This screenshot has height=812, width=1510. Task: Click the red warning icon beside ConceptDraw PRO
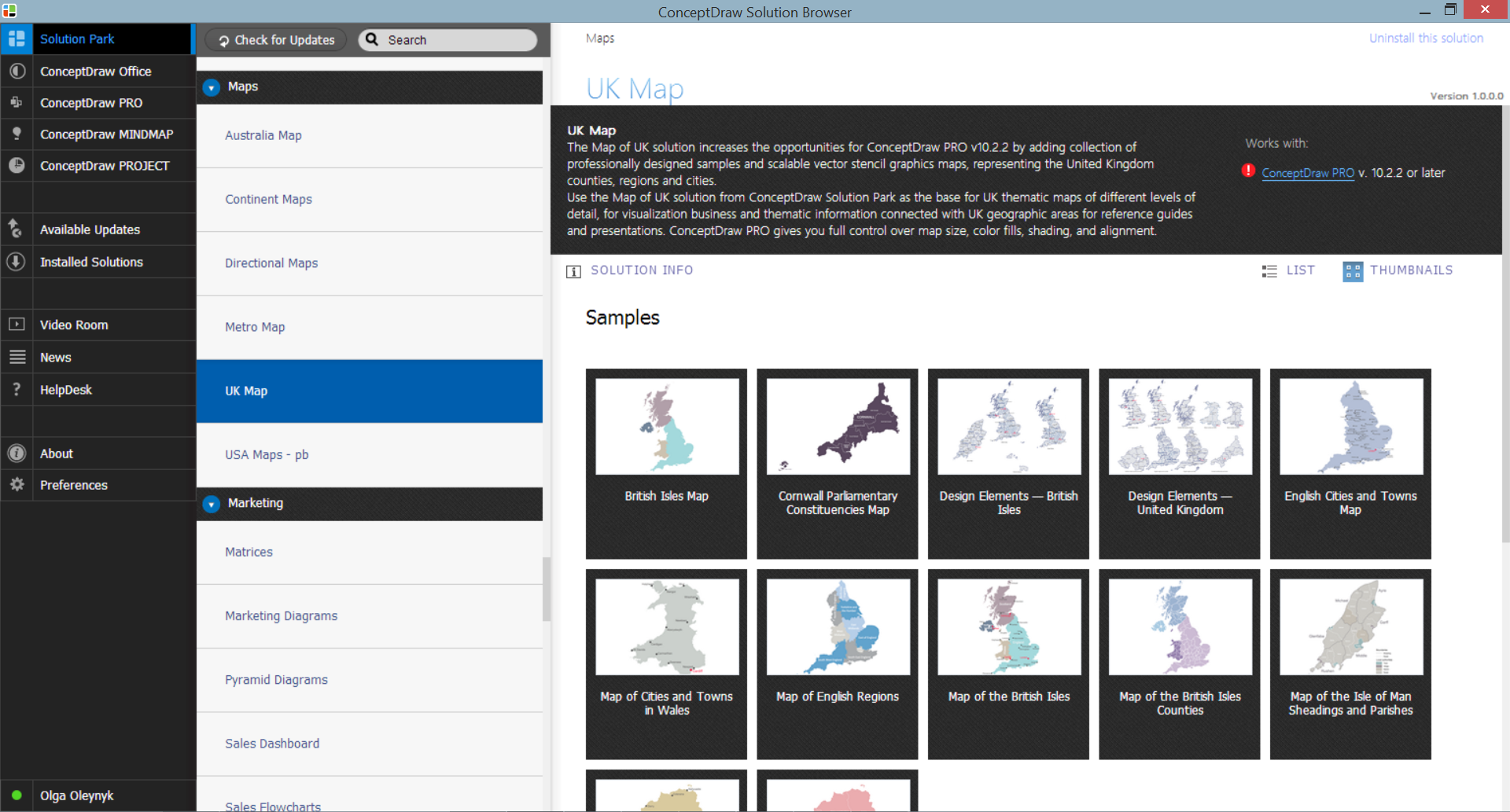tap(1248, 171)
